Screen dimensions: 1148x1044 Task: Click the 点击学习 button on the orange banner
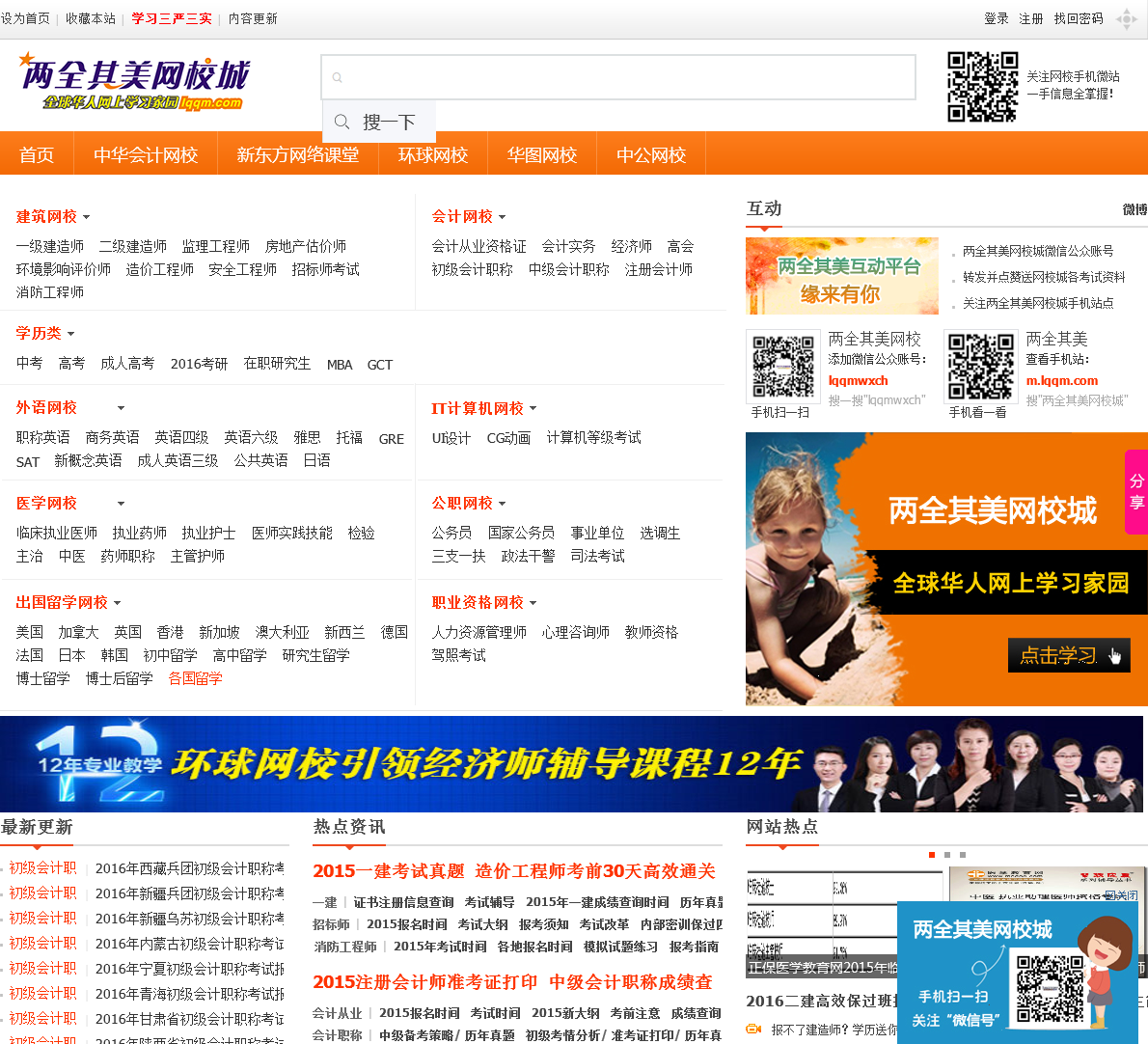(x=1069, y=655)
